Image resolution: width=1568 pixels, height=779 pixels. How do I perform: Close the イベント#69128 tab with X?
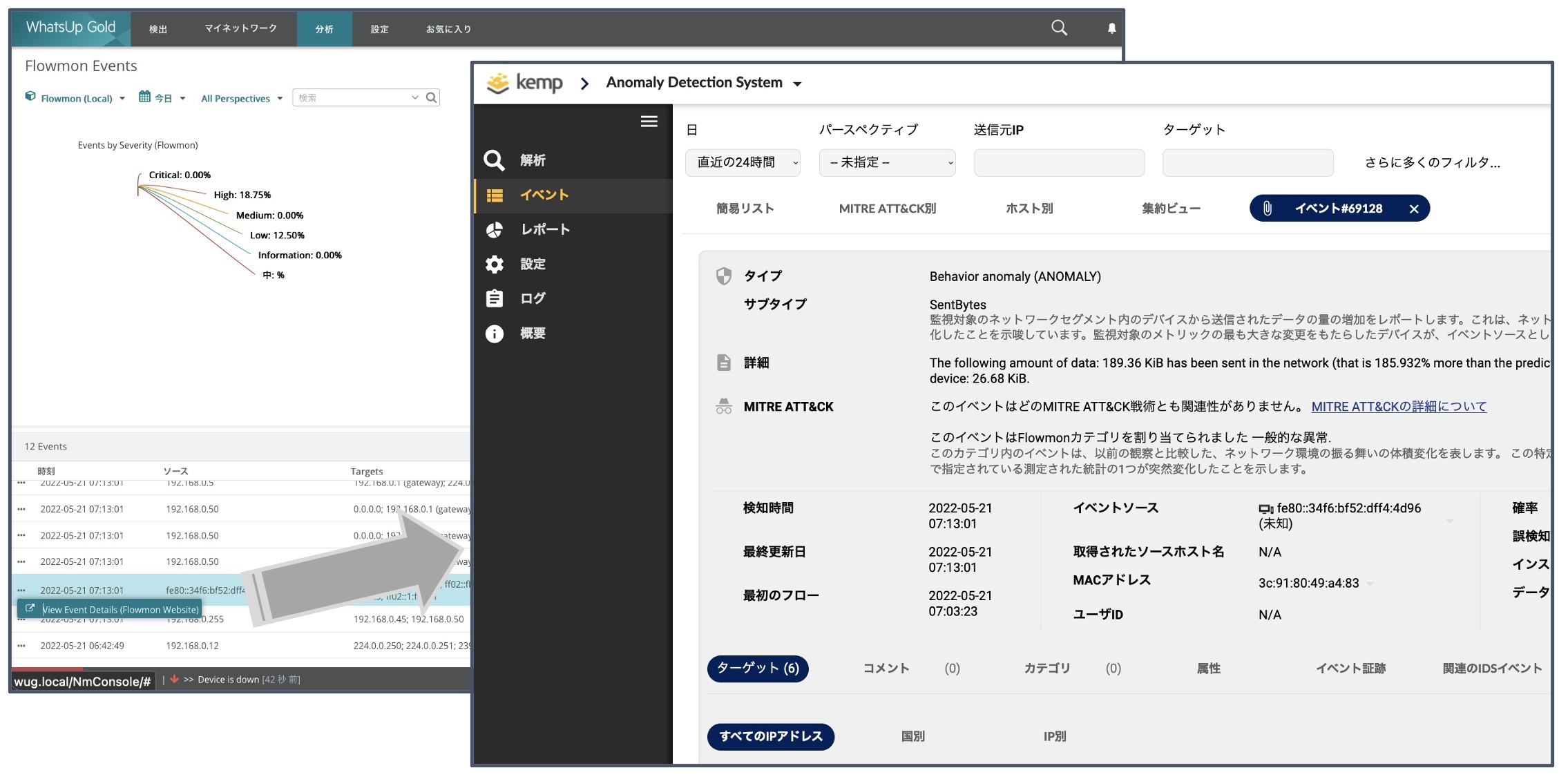[x=1413, y=209]
